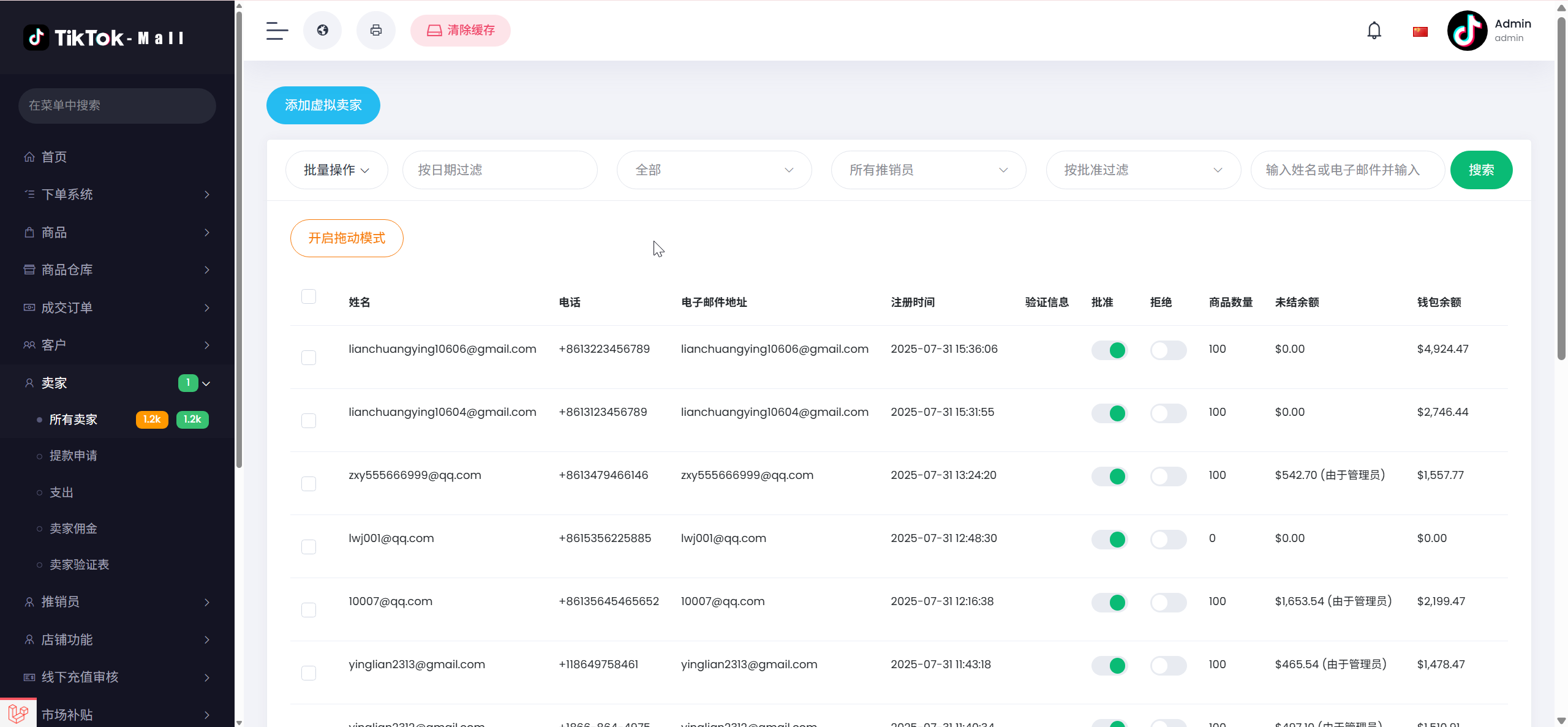Check the lianchuangying10604@gmail.com row checkbox
The width and height of the screenshot is (1568, 727).
pos(309,421)
